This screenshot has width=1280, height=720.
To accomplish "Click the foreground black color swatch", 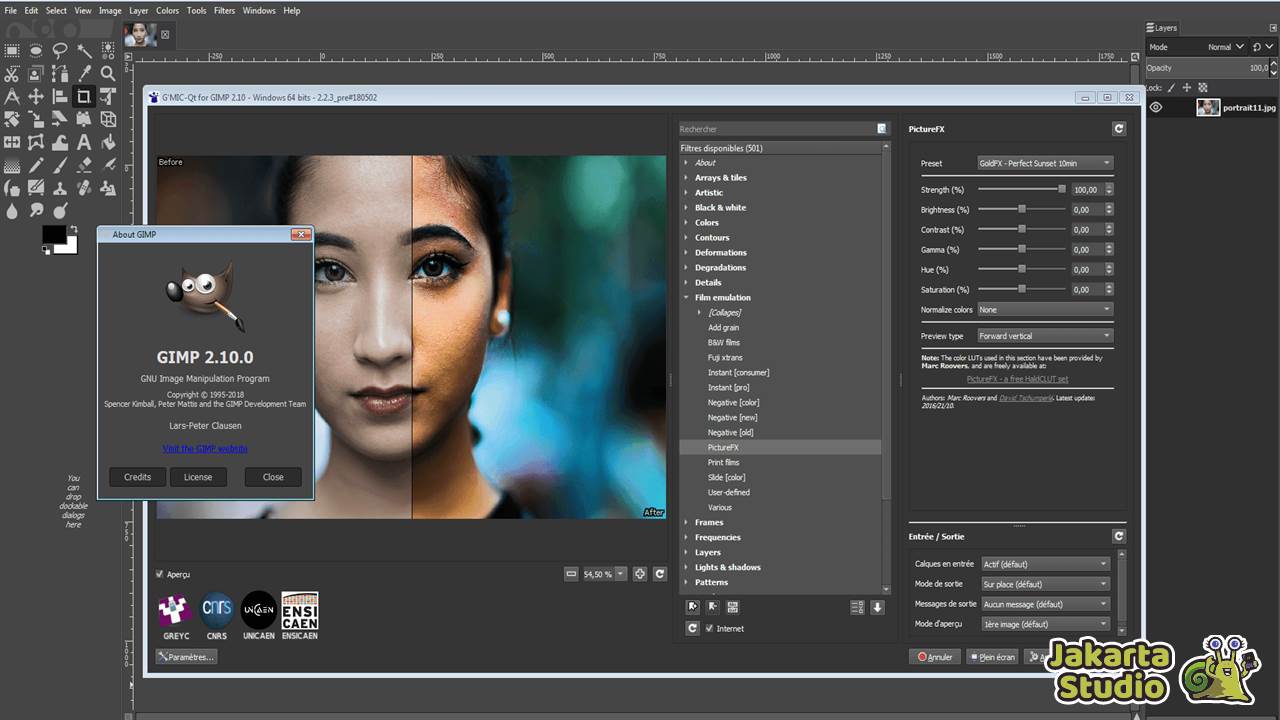I will tap(53, 235).
